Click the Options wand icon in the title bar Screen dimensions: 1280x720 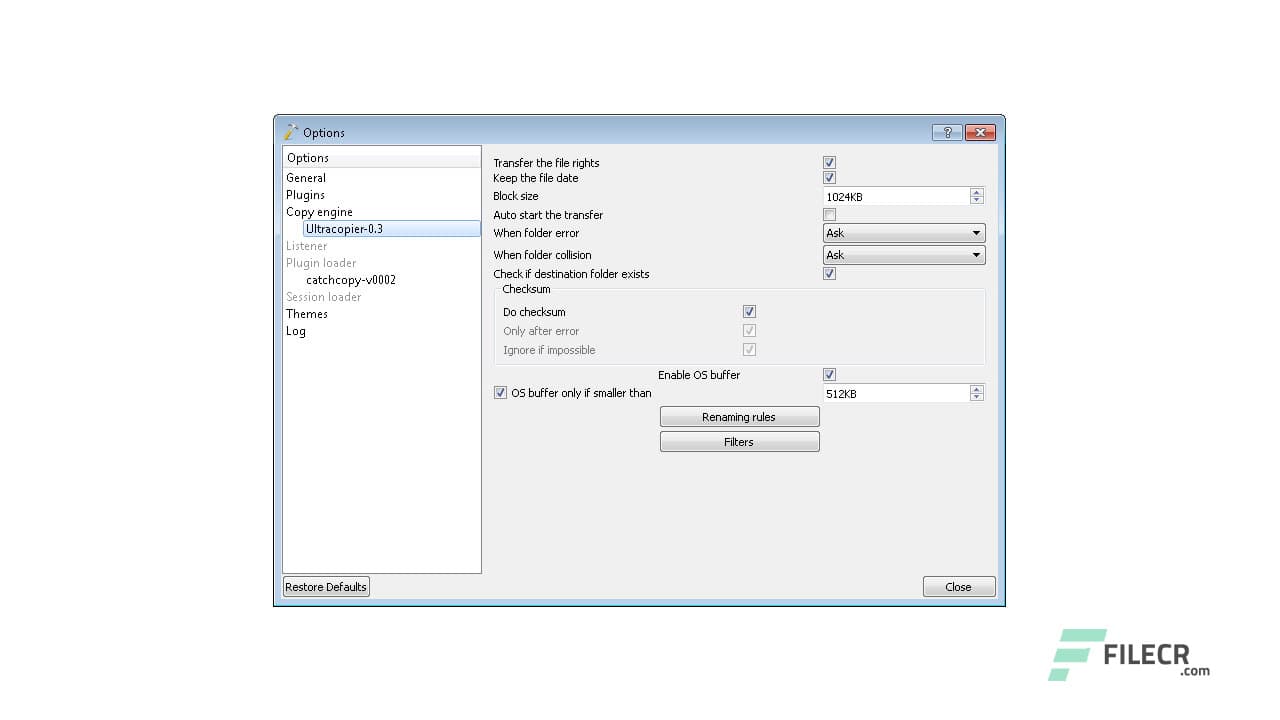pyautogui.click(x=291, y=131)
